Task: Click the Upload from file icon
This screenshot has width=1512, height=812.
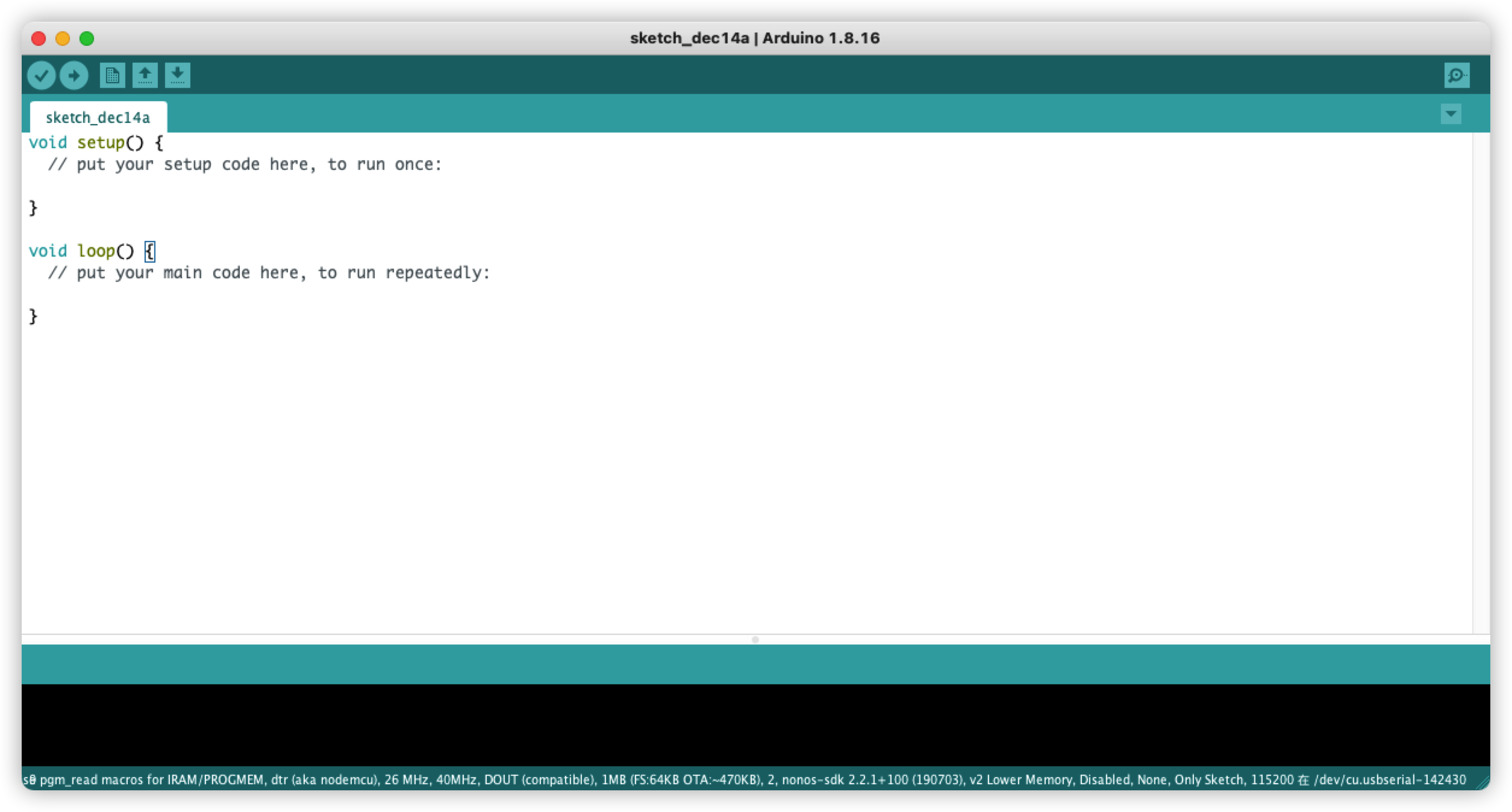Action: (x=144, y=75)
